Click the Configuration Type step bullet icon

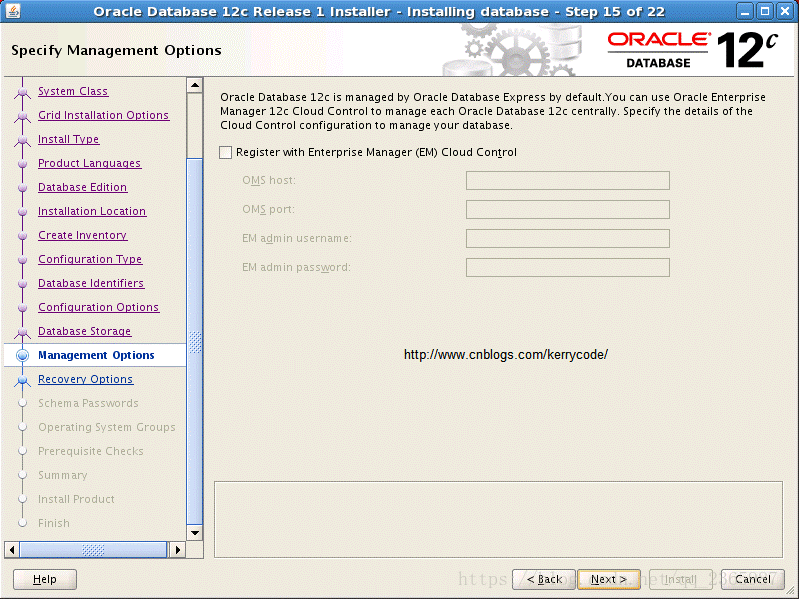[x=22, y=259]
